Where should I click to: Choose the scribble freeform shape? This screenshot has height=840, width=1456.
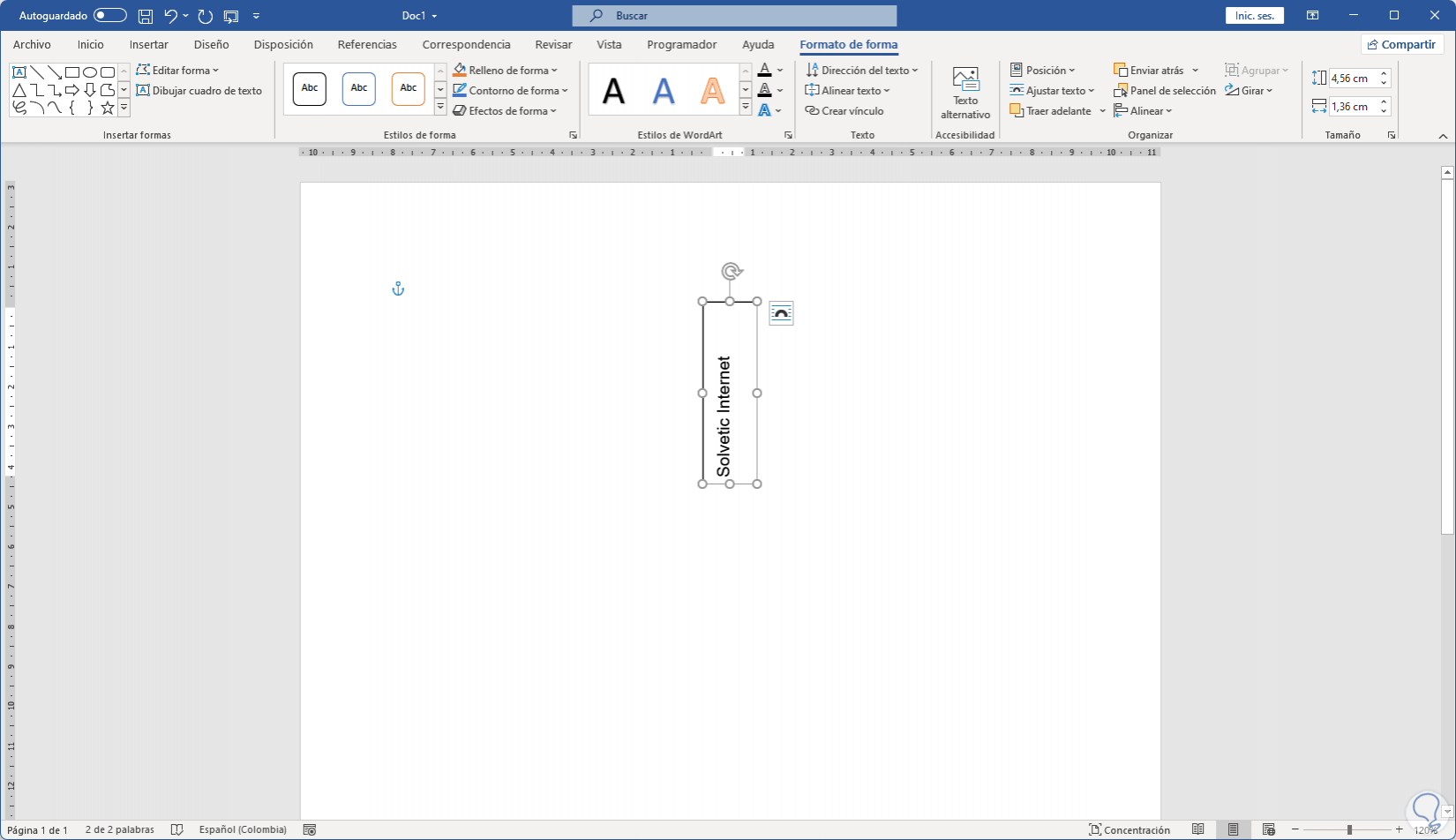[x=19, y=108]
